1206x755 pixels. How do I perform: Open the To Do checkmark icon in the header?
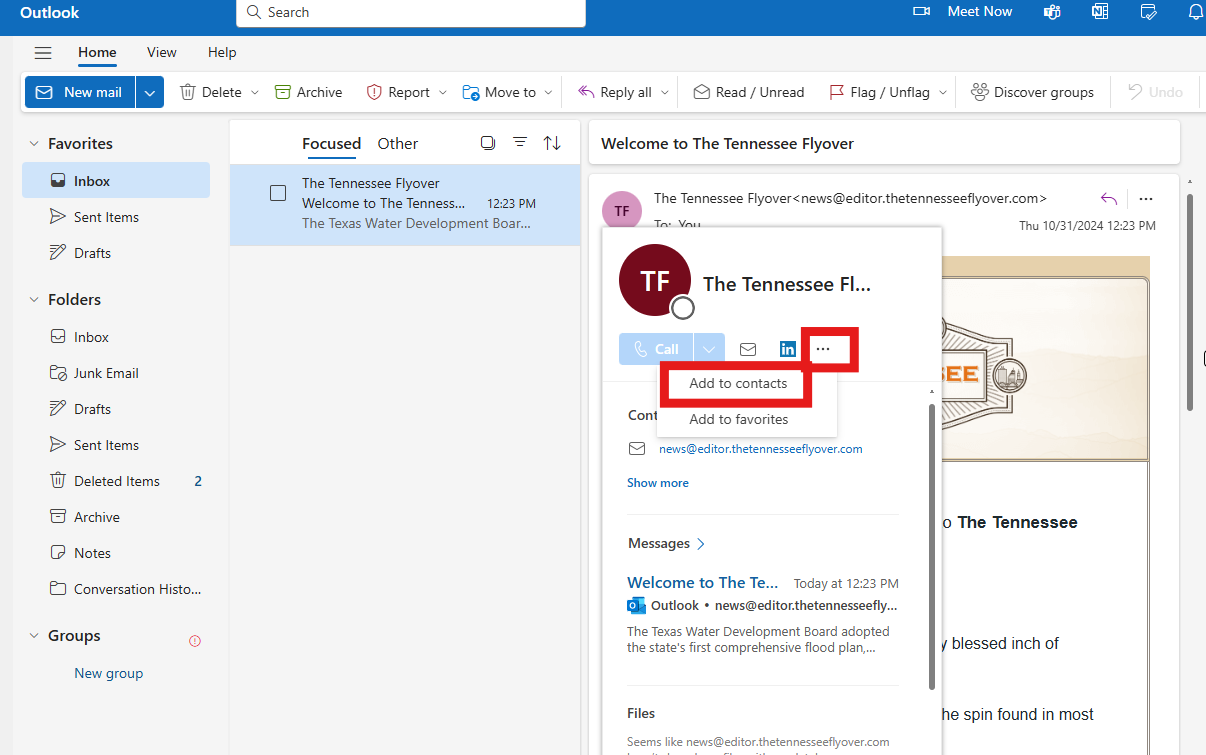1149,12
